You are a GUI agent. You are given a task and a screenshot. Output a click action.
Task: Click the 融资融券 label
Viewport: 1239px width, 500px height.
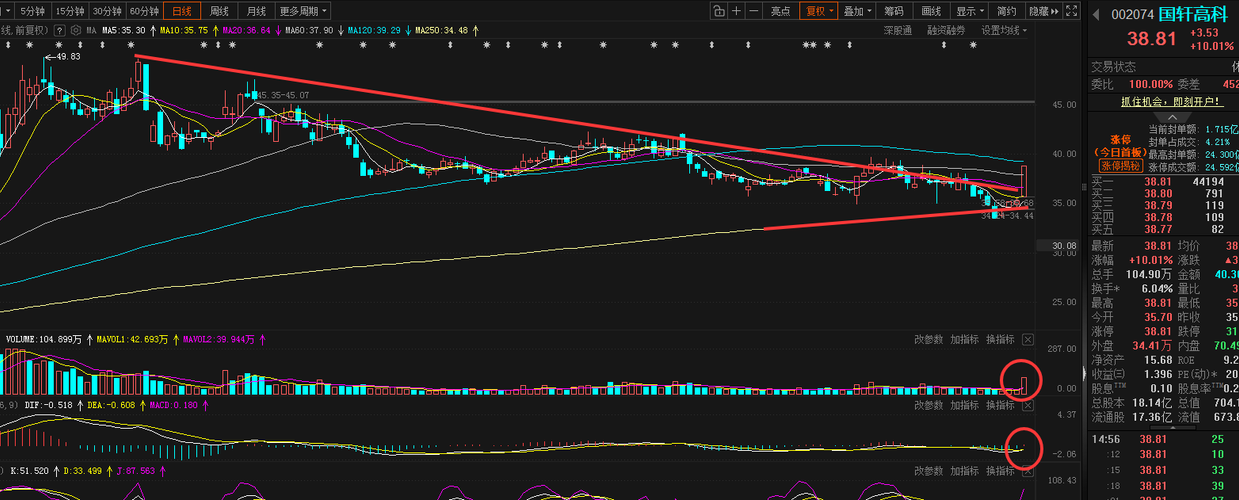[946, 31]
